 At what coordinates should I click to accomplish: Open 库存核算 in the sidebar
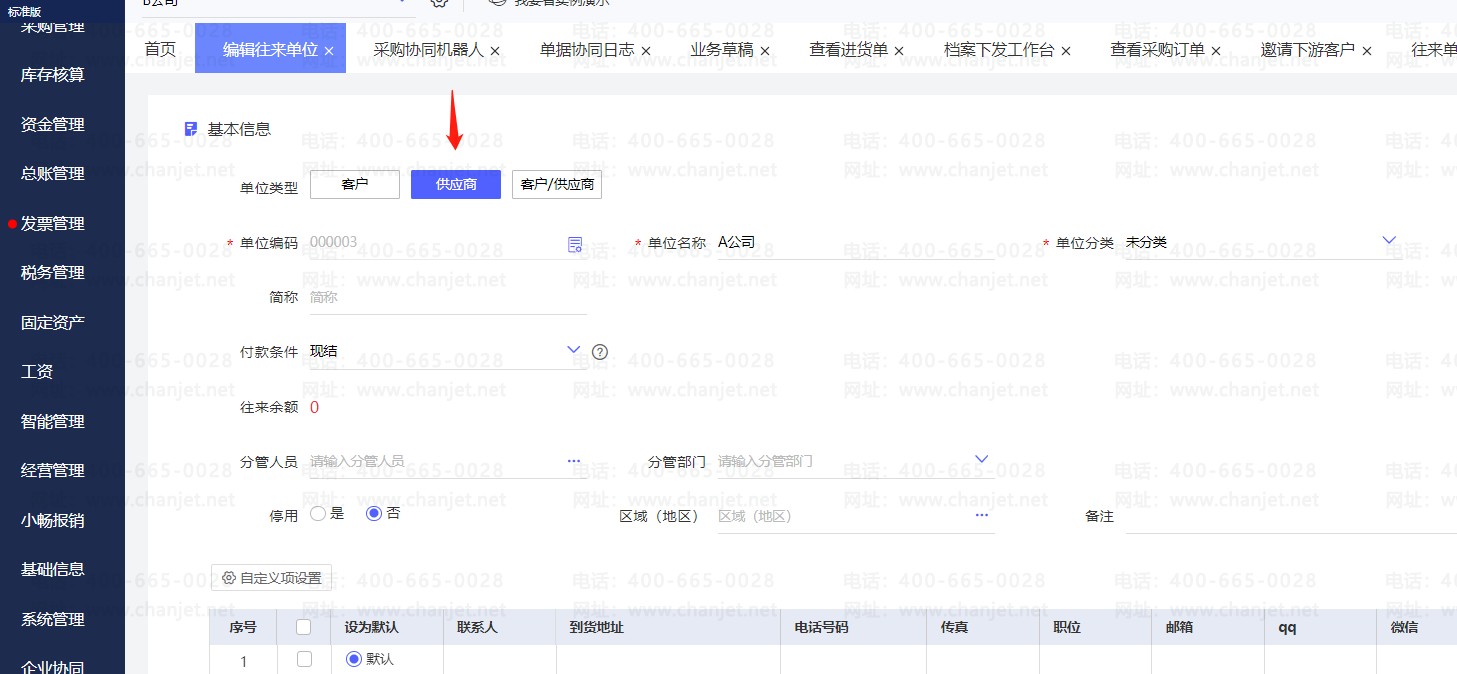(x=53, y=75)
